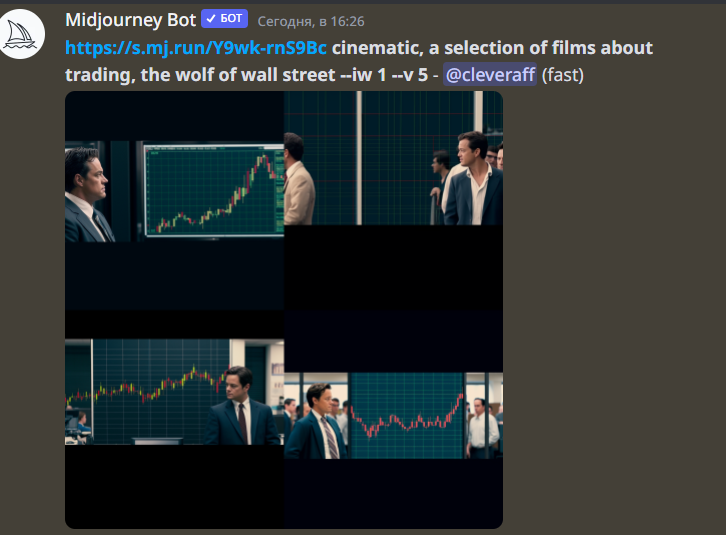Open the red chart in bottom-right image
This screenshot has width=726, height=535.
point(407,415)
